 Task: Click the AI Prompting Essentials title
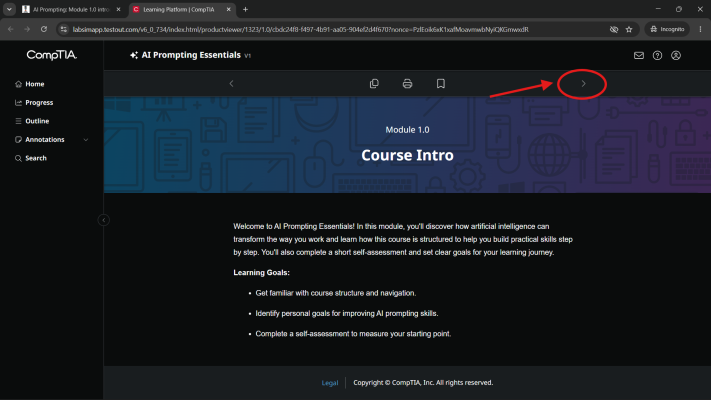(x=191, y=55)
